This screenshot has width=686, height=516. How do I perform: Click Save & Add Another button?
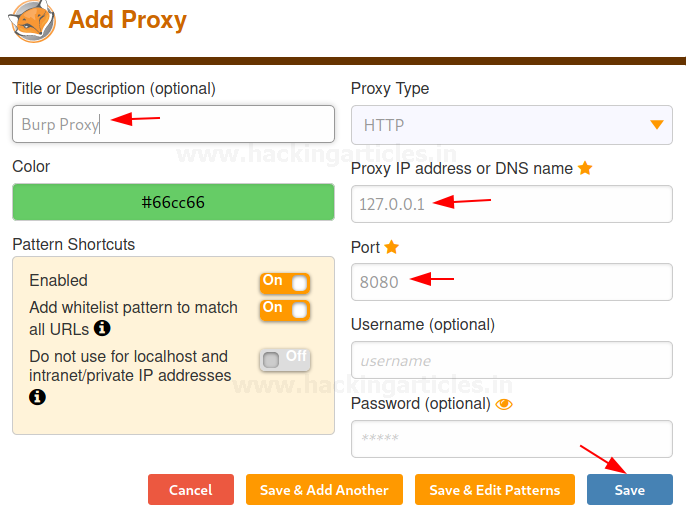[324, 490]
